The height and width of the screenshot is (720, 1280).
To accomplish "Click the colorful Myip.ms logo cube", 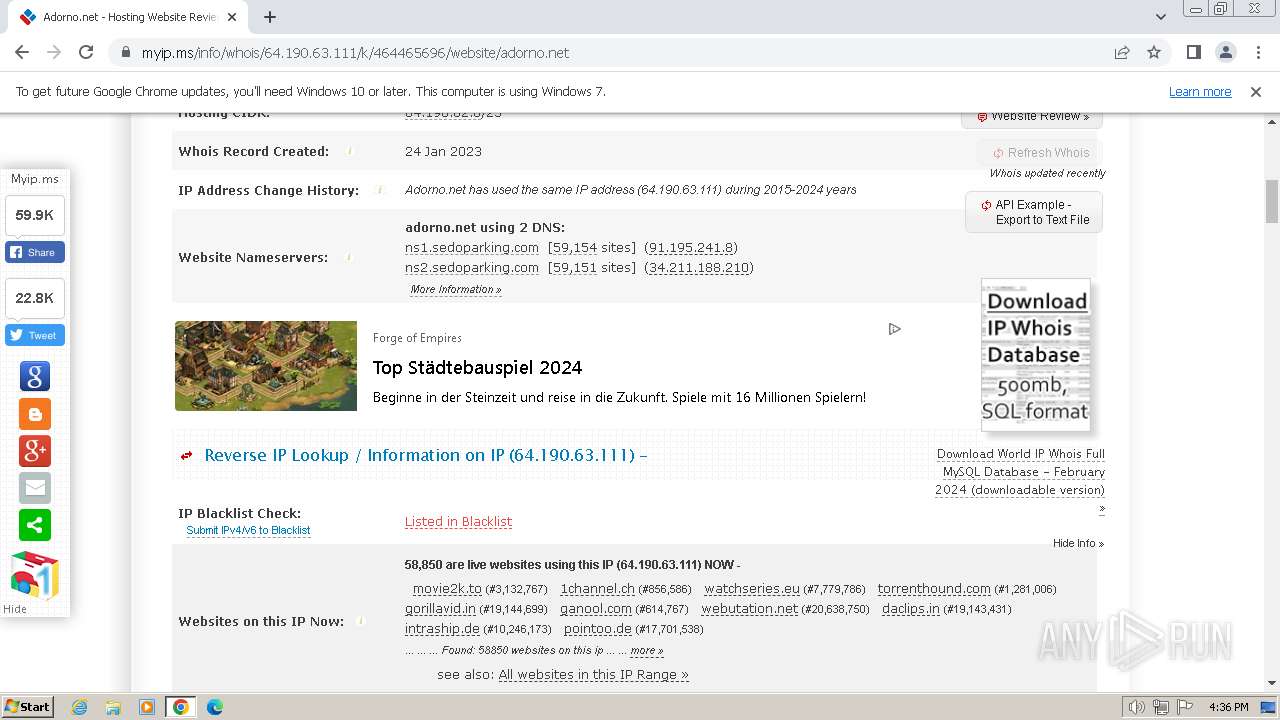I will click(35, 574).
